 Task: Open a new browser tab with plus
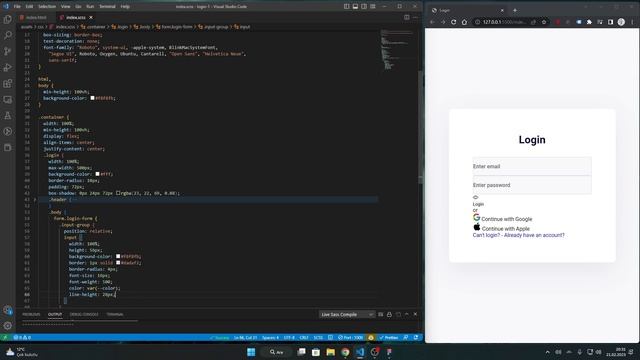click(515, 10)
